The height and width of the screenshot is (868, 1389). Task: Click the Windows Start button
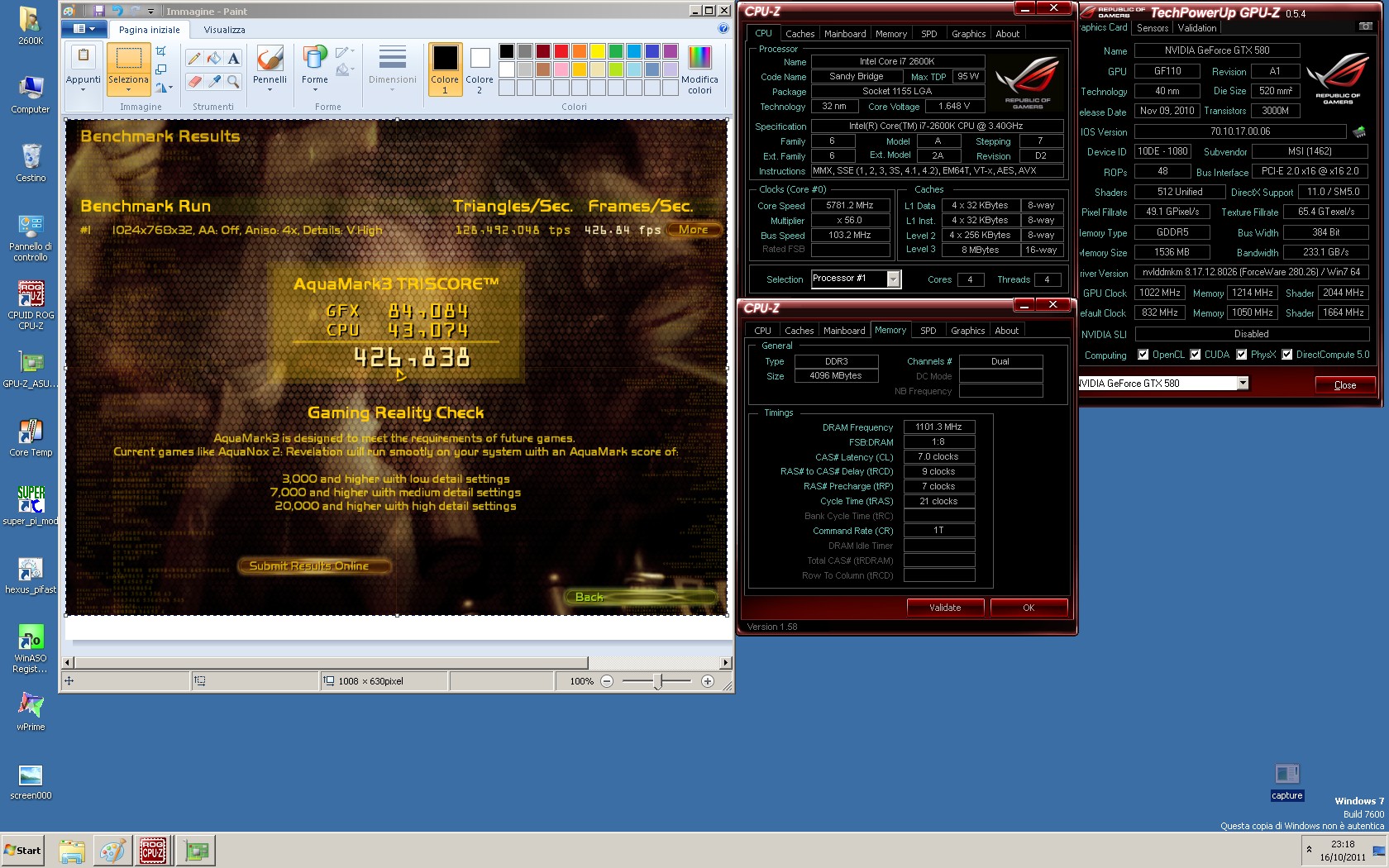coord(22,851)
